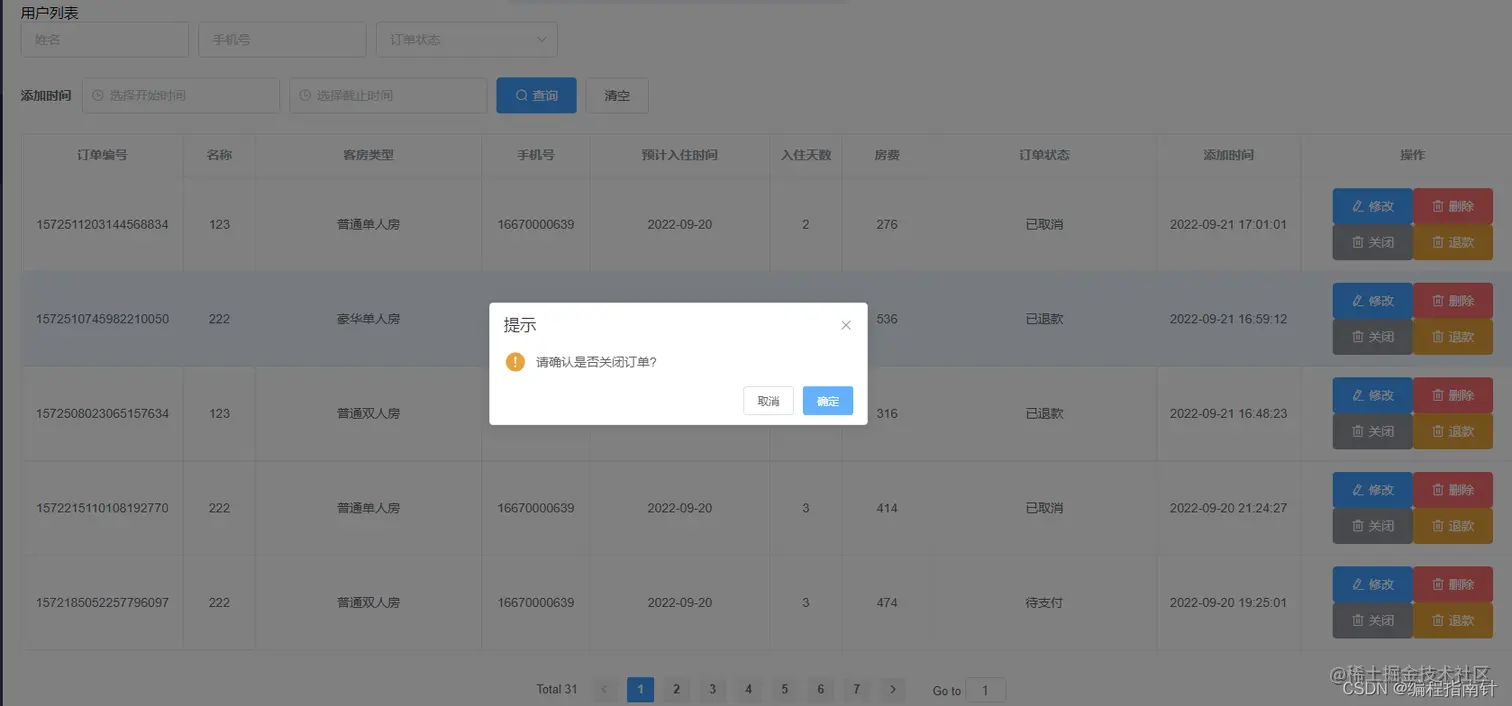This screenshot has height=706, width=1512.
Task: Click 退款 for order 1572185052257796097
Action: coord(1453,620)
